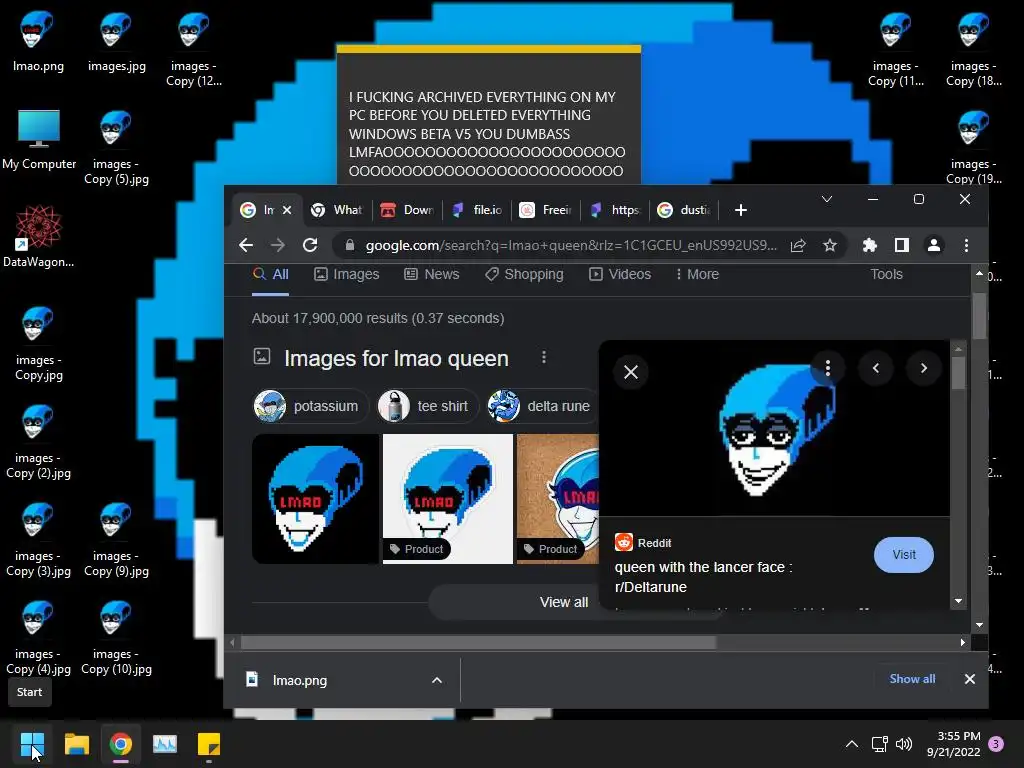The image size is (1024, 768).
Task: Open the downloaded lmao.png file
Action: coord(299,680)
